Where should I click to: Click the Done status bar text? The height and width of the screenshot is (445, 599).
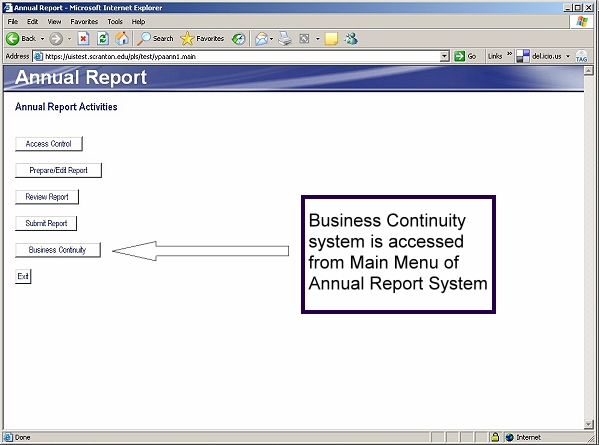pyautogui.click(x=23, y=437)
